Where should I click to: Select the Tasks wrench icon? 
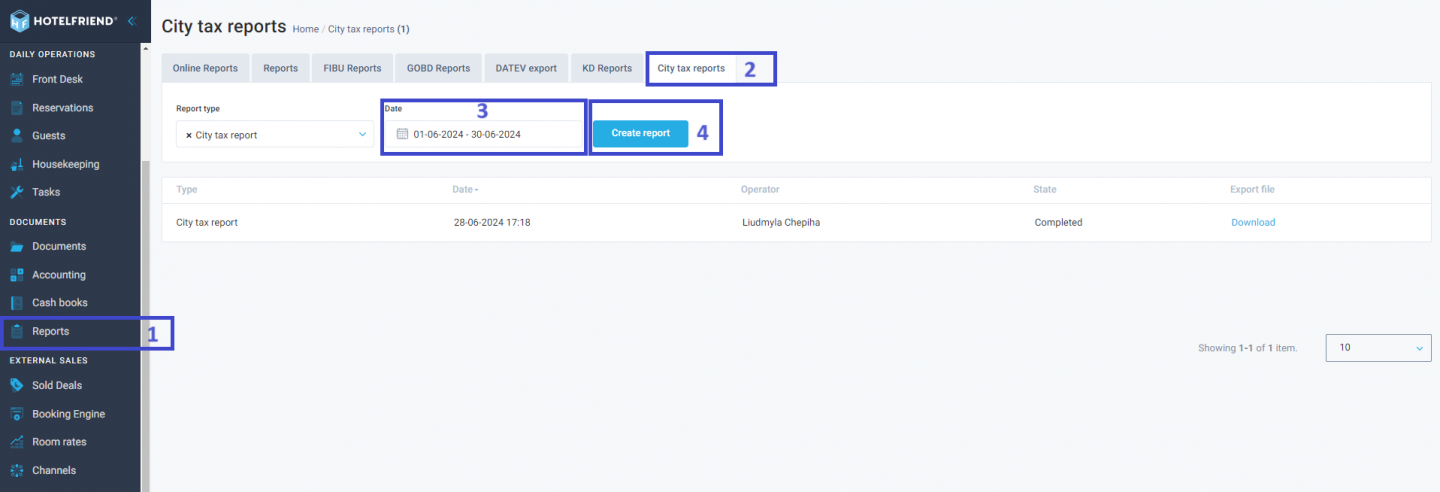(x=16, y=192)
